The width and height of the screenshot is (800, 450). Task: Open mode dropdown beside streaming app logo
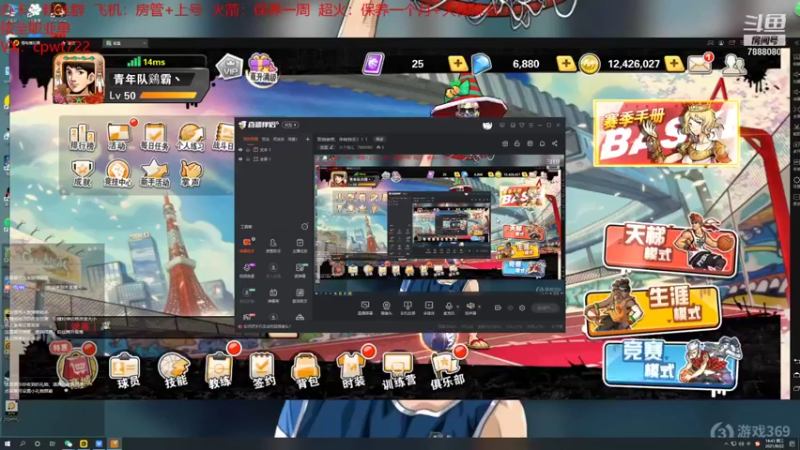coord(291,125)
